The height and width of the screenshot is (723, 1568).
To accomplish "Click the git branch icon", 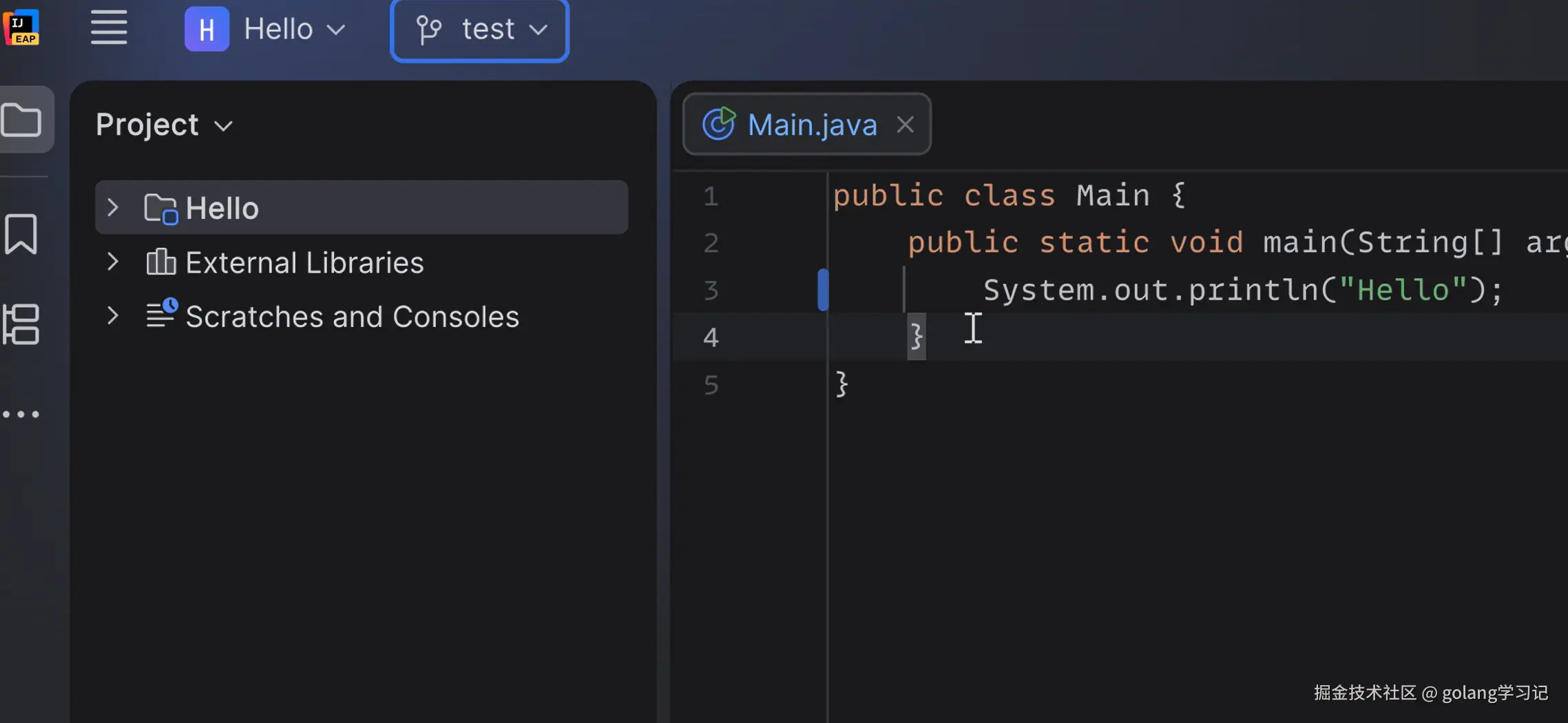I will [x=429, y=30].
